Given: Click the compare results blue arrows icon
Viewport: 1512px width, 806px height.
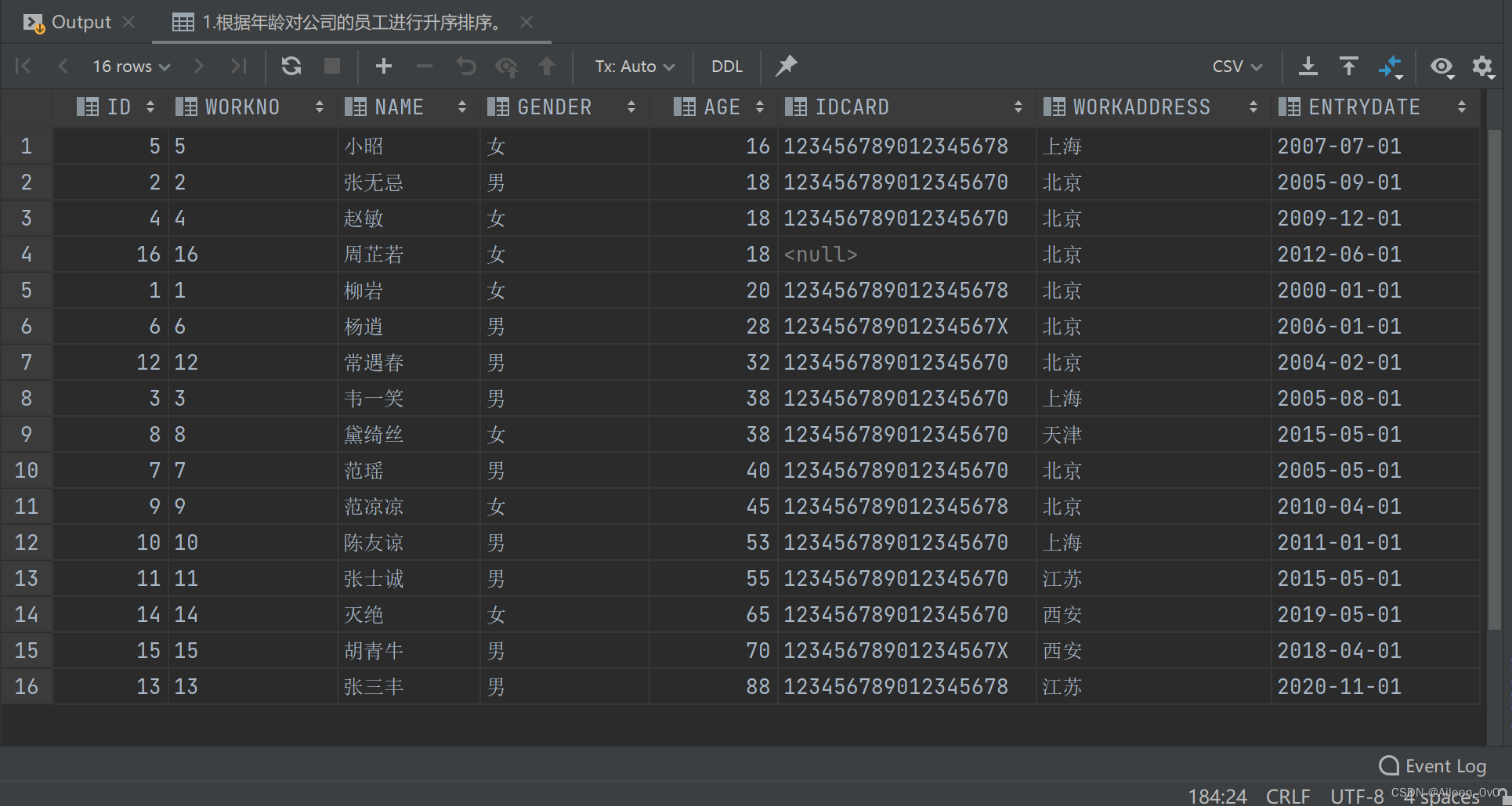Looking at the screenshot, I should pos(1391,67).
